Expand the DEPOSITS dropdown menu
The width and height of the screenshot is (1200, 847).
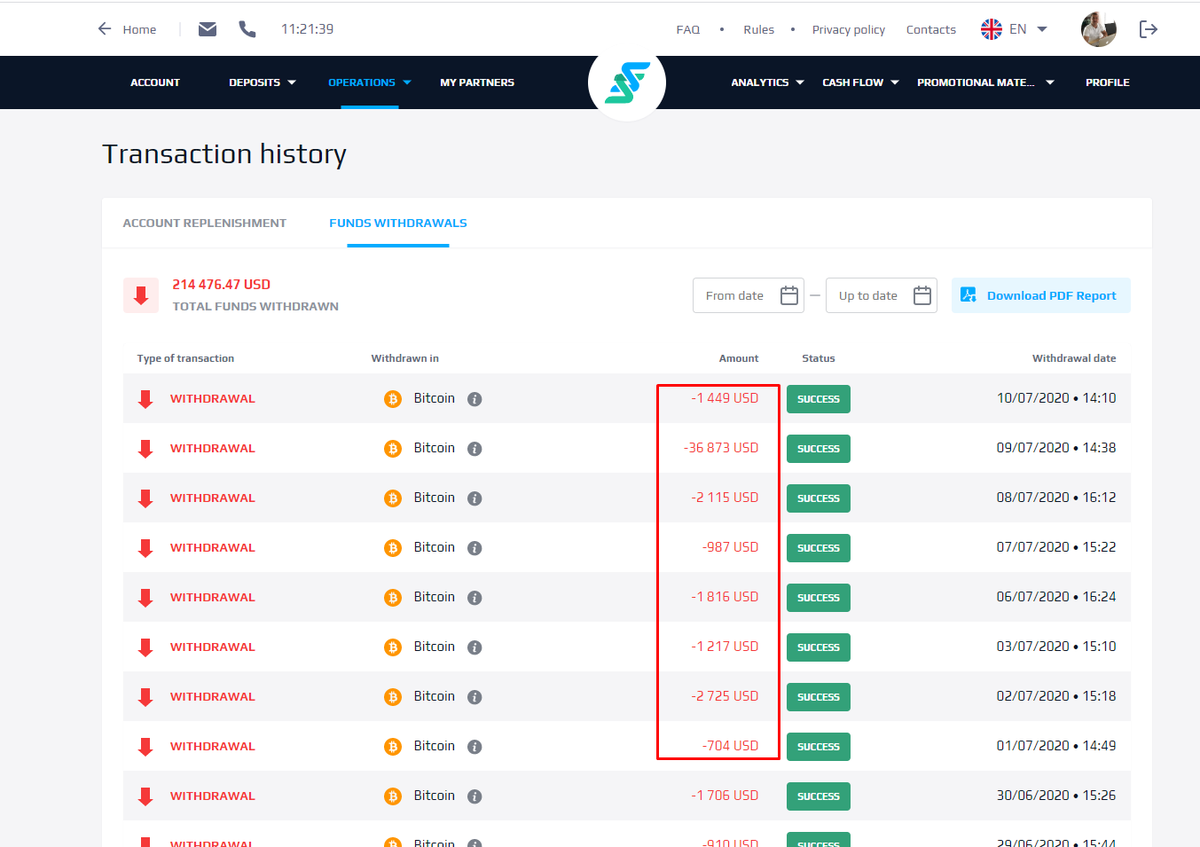point(262,82)
